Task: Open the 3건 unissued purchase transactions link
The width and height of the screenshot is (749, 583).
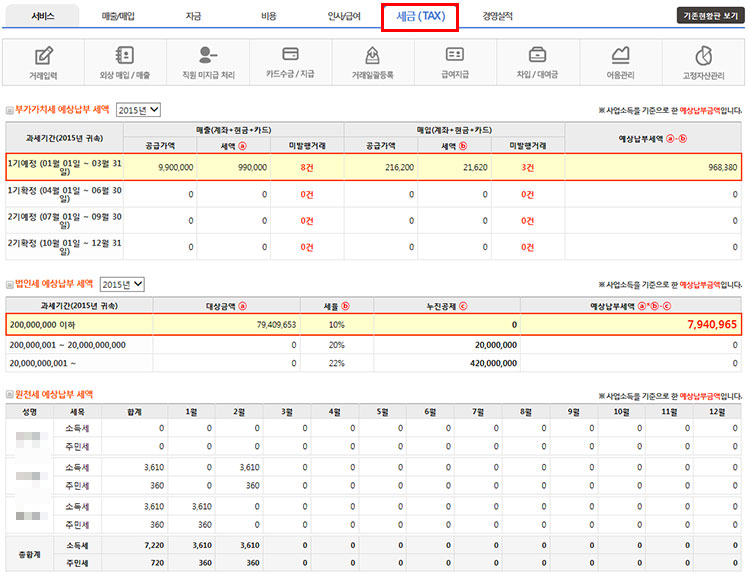Action: click(527, 167)
